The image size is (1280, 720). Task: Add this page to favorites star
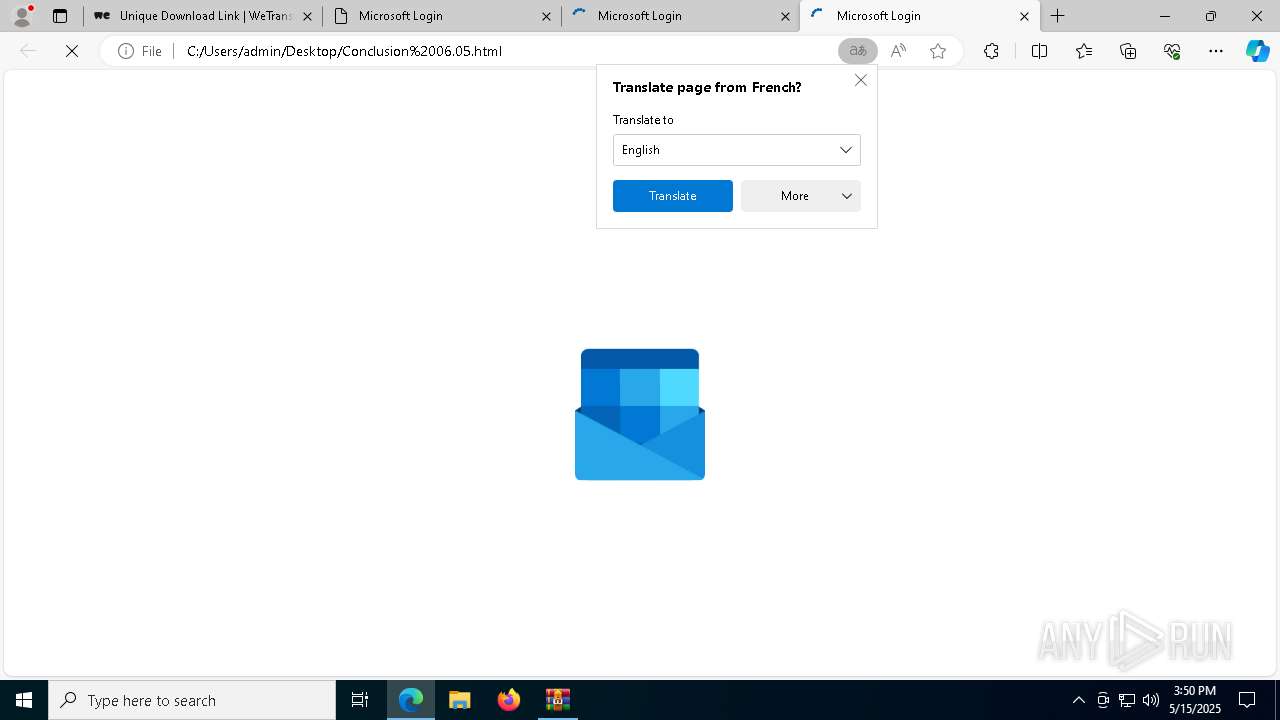tap(938, 51)
